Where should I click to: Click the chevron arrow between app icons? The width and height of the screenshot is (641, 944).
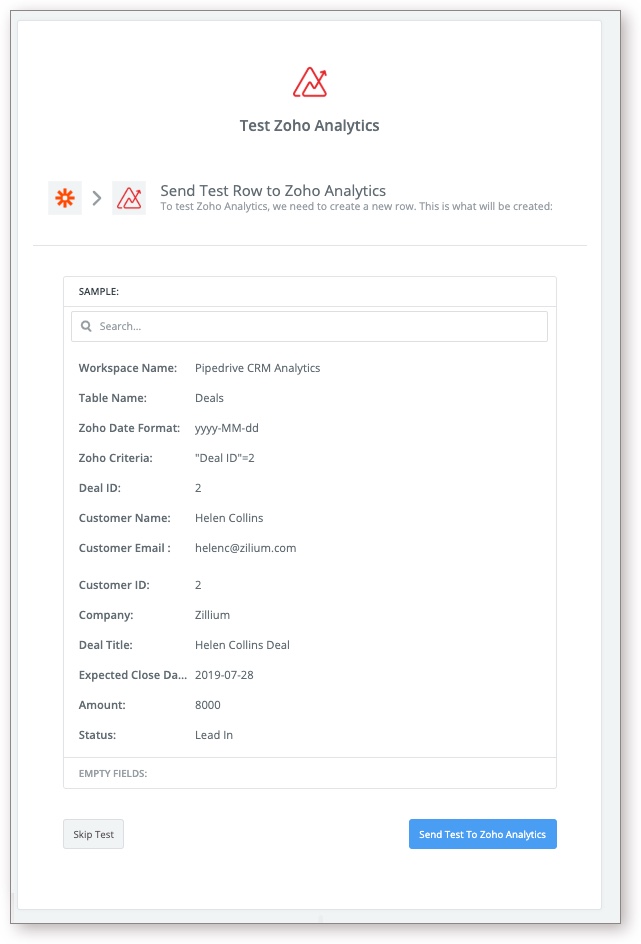(x=97, y=198)
